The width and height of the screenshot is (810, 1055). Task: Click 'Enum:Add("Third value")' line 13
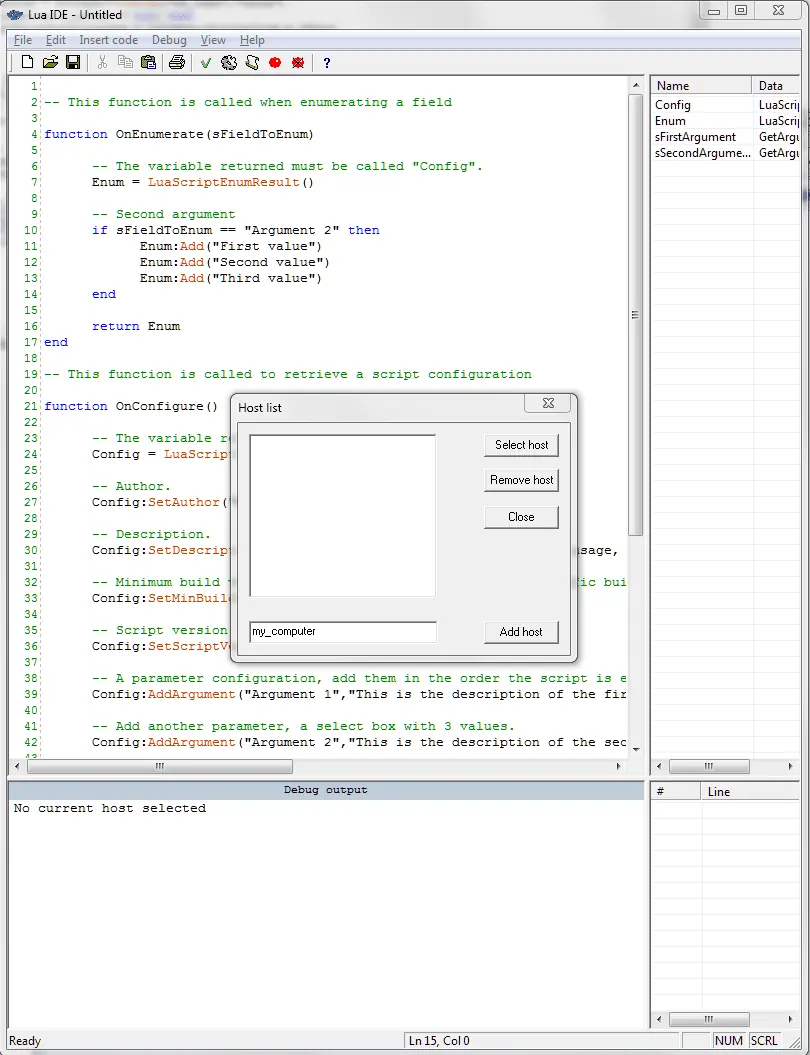pos(231,278)
